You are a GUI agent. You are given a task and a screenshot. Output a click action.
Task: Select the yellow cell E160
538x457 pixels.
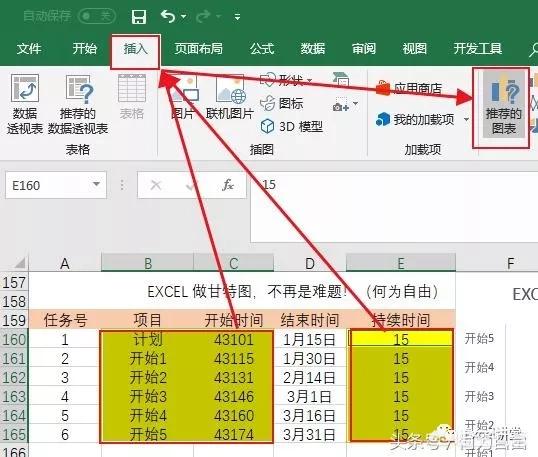(401, 339)
